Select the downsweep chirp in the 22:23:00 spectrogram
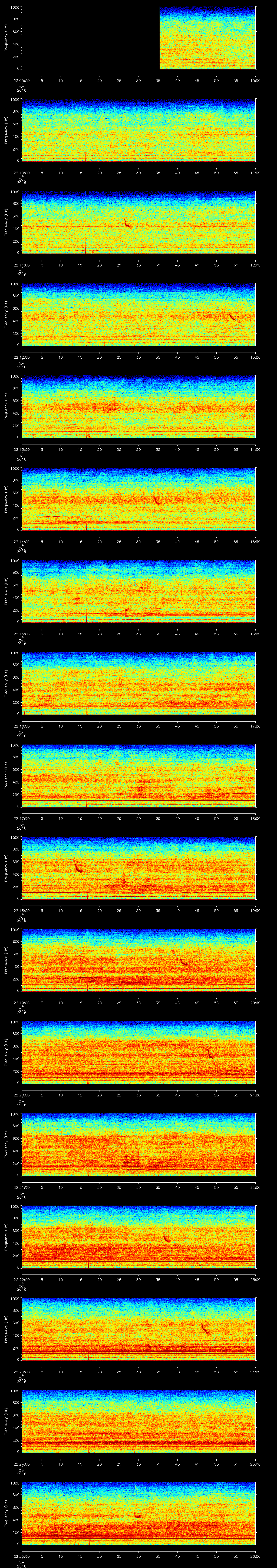 205,1328
